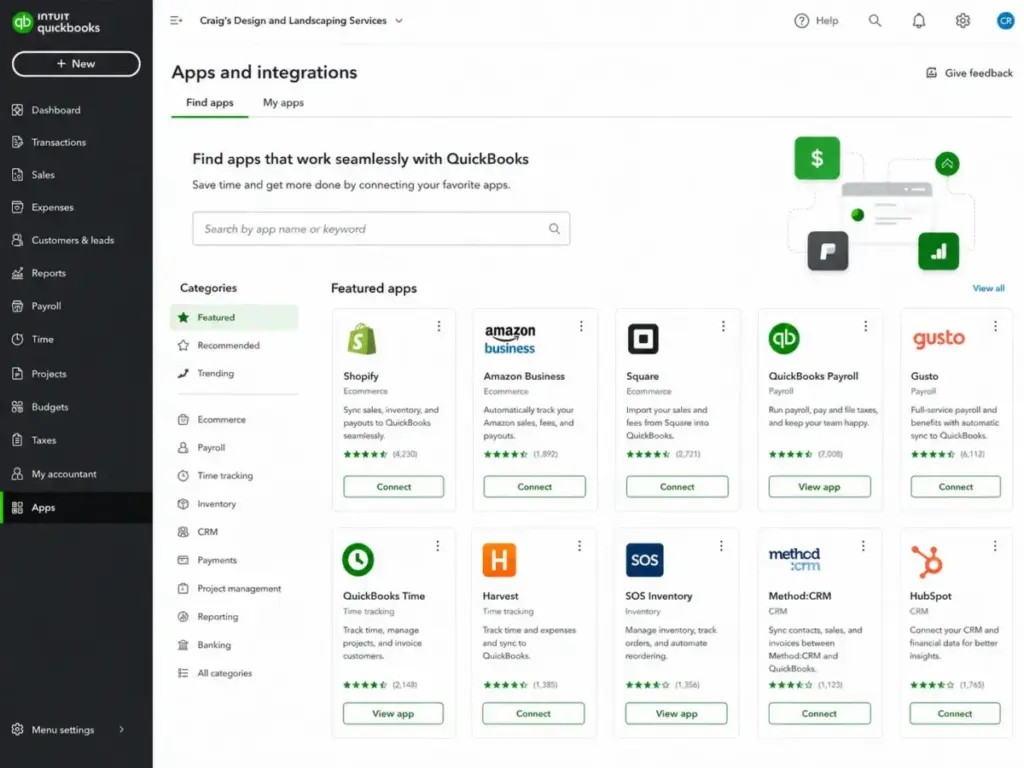Click Give feedback link
Screen dimensions: 1024x768
pyautogui.click(x=970, y=73)
